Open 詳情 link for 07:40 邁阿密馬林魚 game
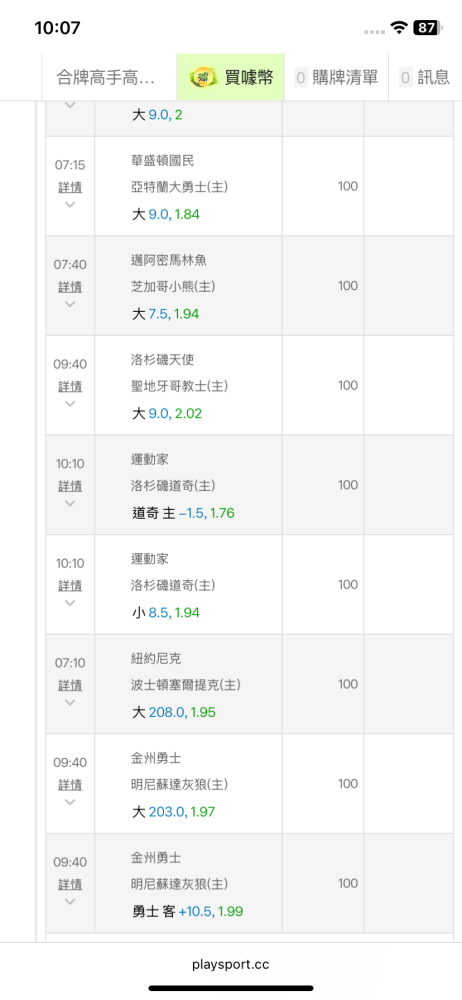462x1000 pixels. (70, 287)
